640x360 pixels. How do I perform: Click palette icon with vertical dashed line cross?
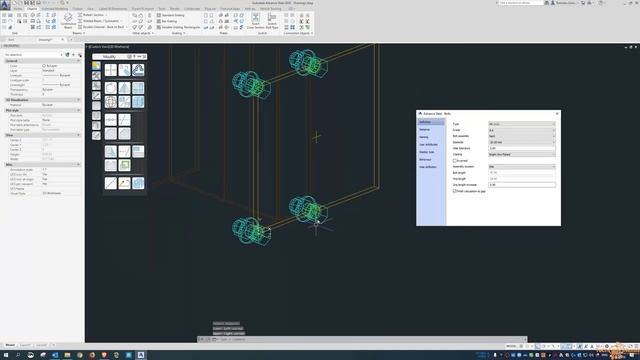[111, 70]
